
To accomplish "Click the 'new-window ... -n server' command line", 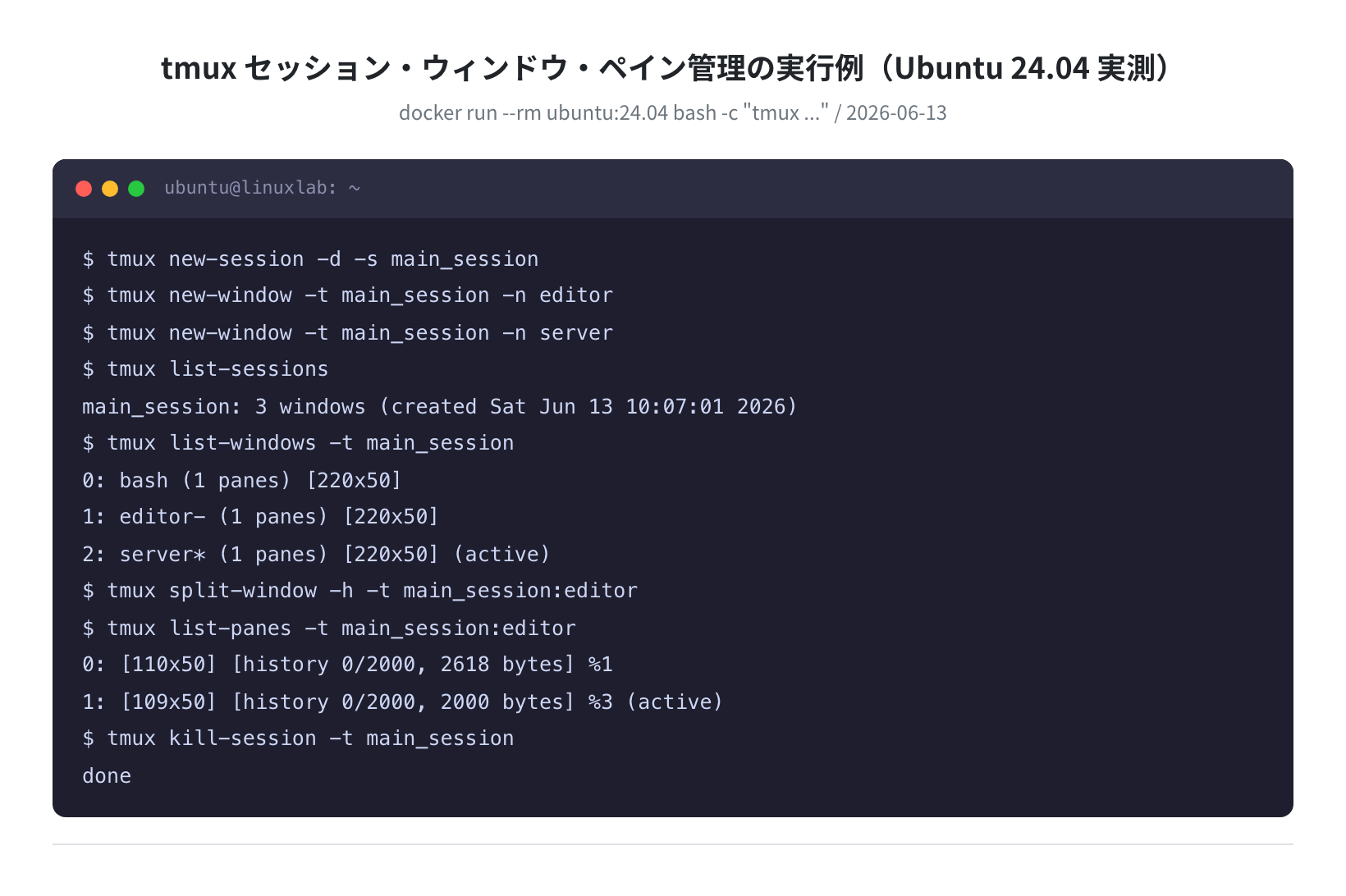I will pos(347,333).
